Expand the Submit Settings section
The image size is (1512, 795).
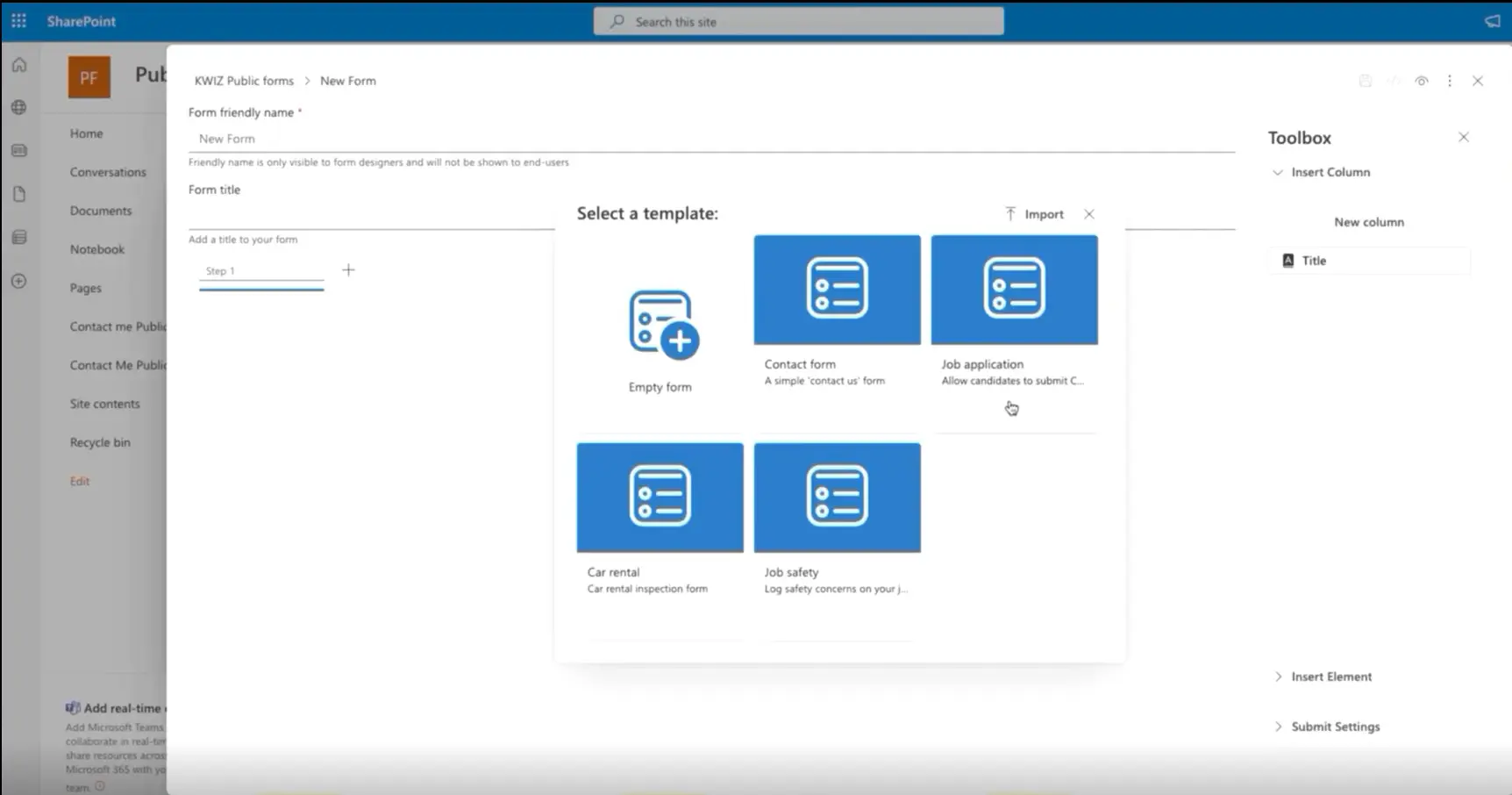pyautogui.click(x=1278, y=727)
